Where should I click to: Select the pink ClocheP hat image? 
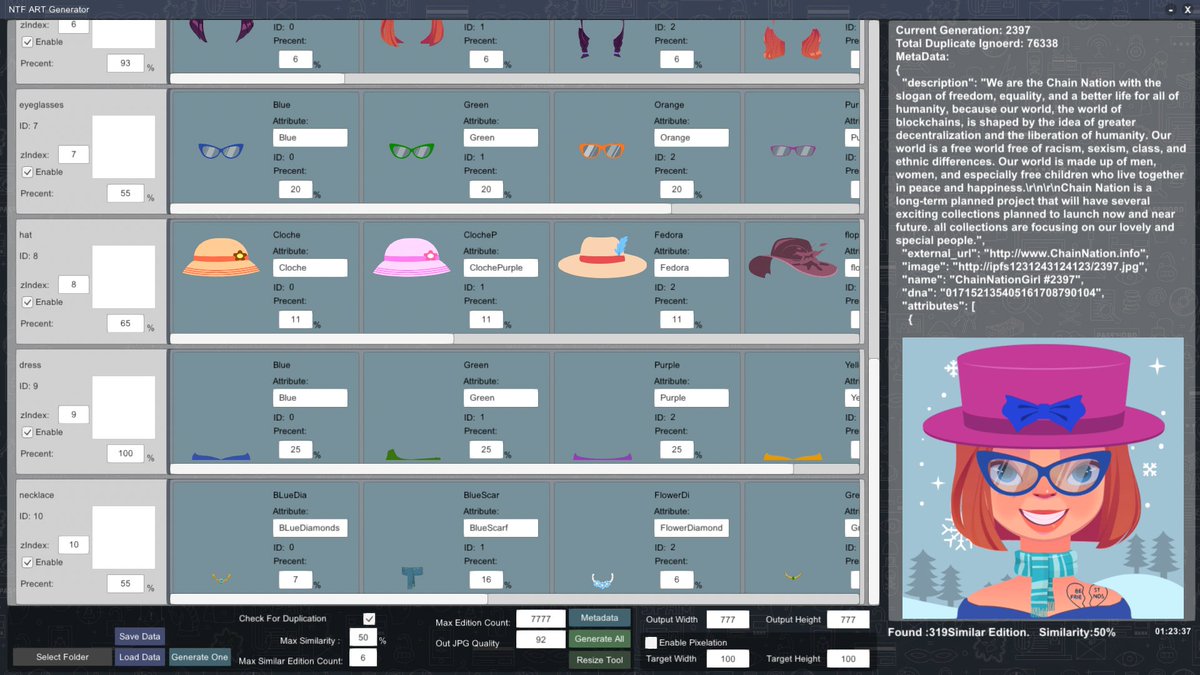pos(411,258)
